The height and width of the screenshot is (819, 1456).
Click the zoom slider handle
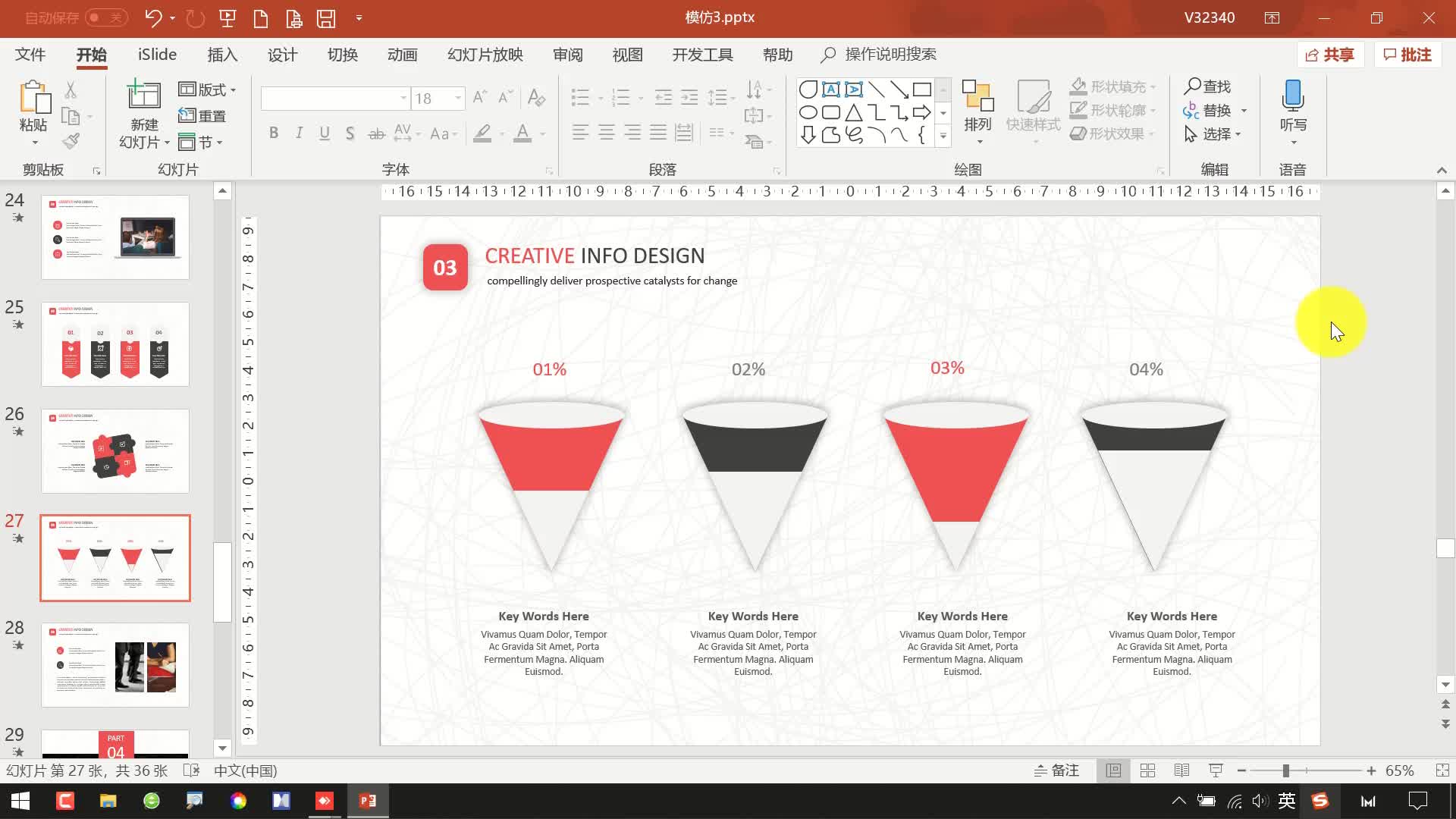(1286, 770)
